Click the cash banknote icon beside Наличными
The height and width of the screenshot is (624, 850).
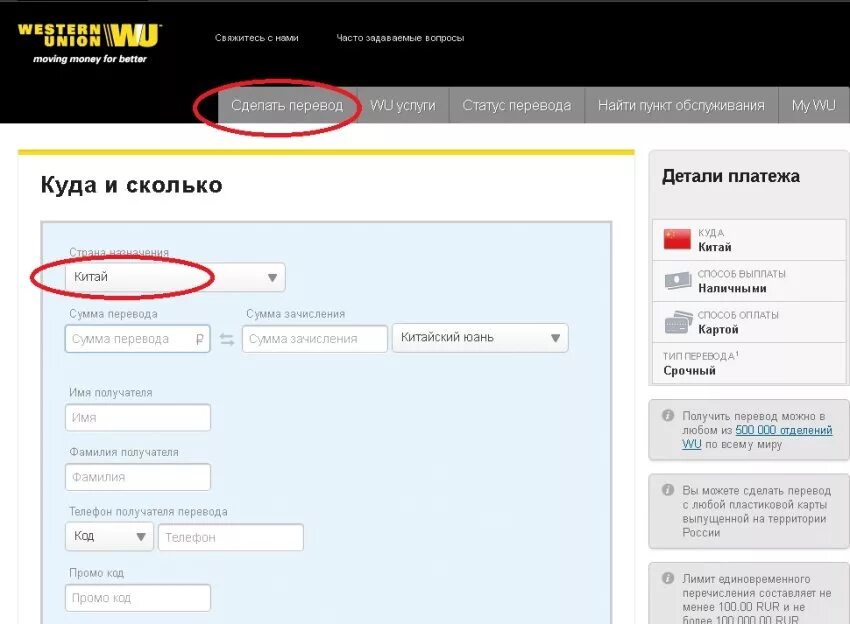pyautogui.click(x=678, y=281)
